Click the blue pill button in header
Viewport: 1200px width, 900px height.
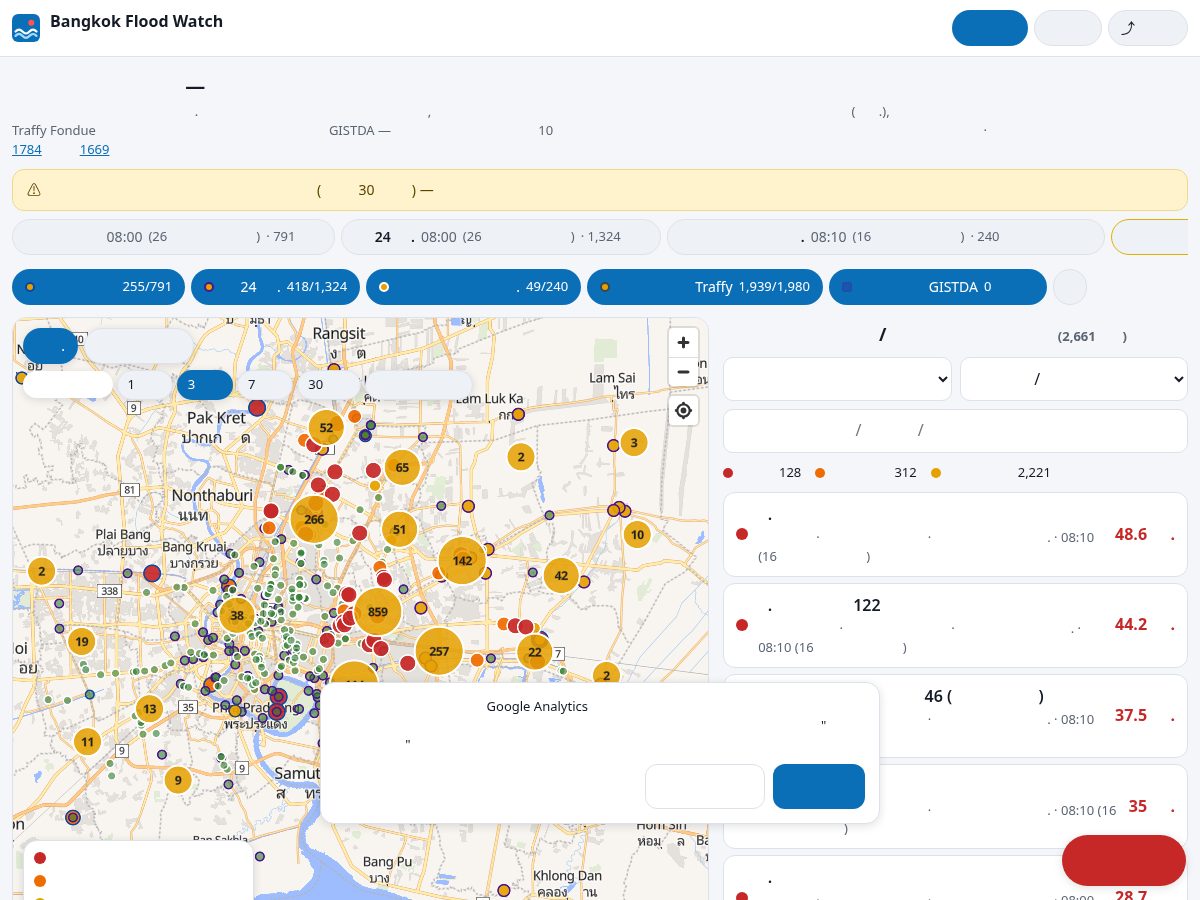(990, 28)
